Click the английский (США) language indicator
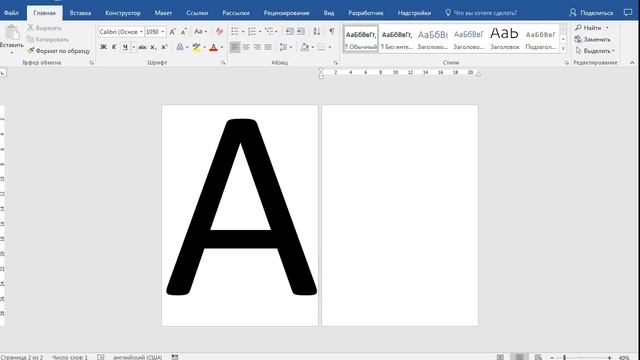This screenshot has height=360, width=640. (138, 357)
